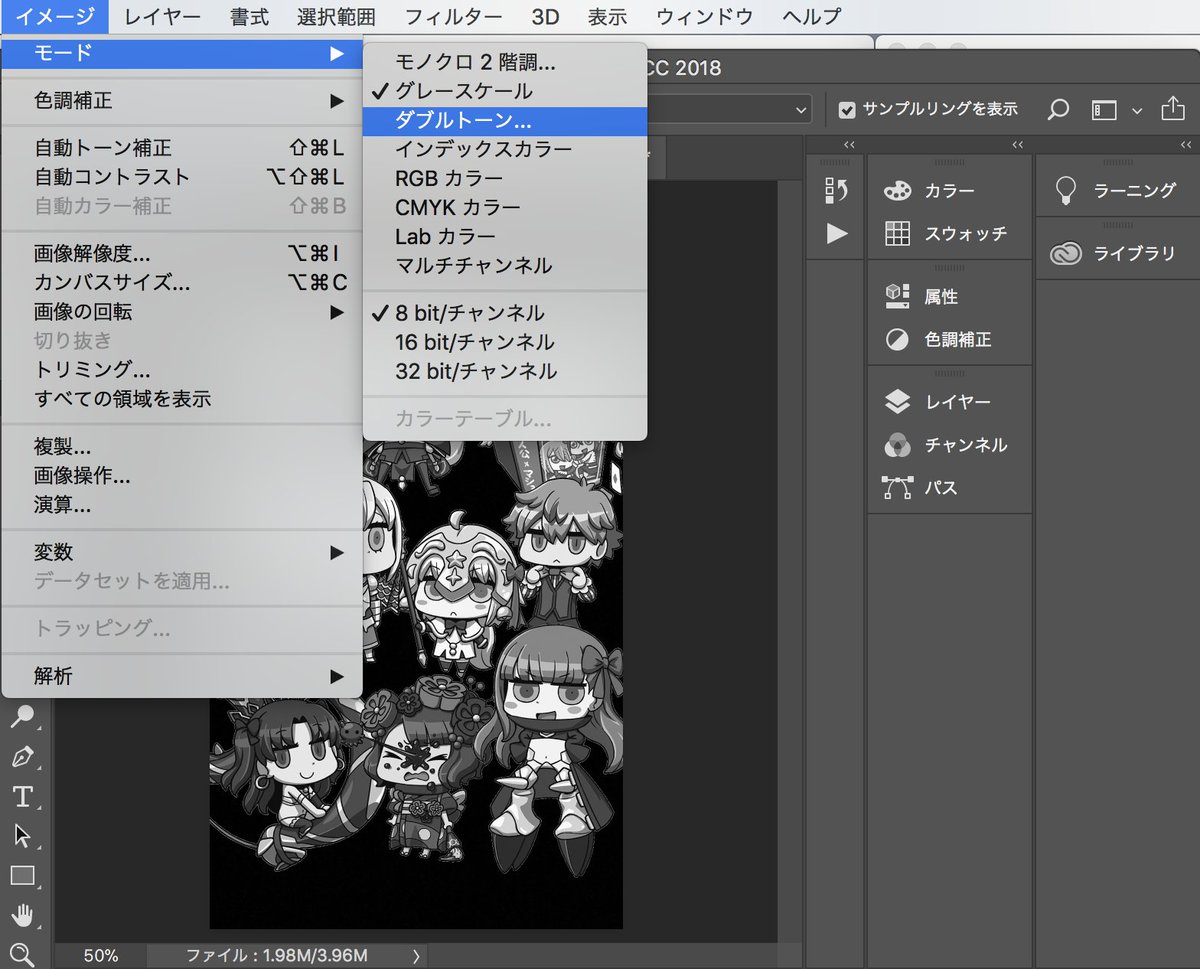The width and height of the screenshot is (1200, 969).
Task: Open the ヘルプ menu
Action: click(x=812, y=16)
